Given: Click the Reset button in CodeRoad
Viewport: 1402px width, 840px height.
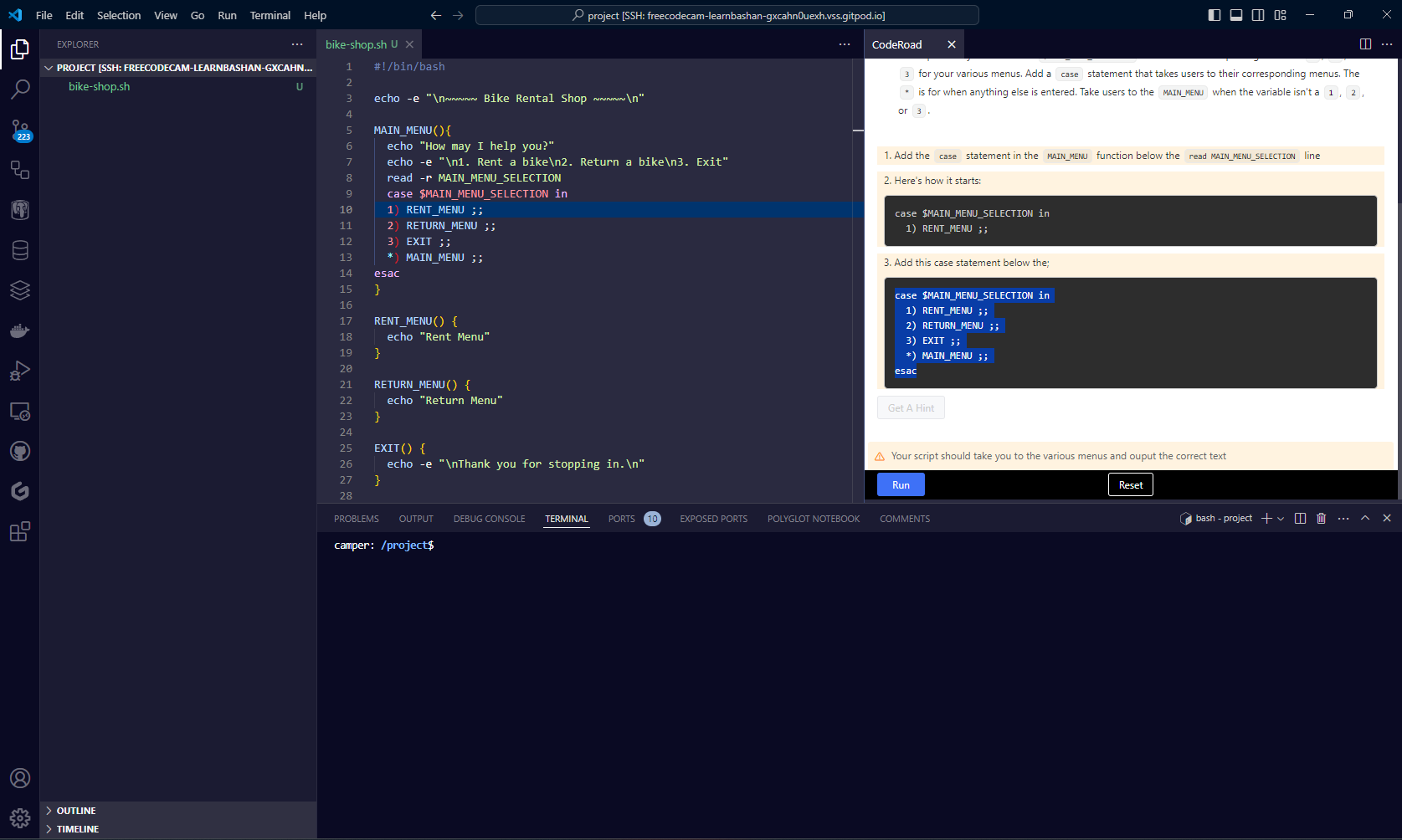Looking at the screenshot, I should pyautogui.click(x=1130, y=484).
